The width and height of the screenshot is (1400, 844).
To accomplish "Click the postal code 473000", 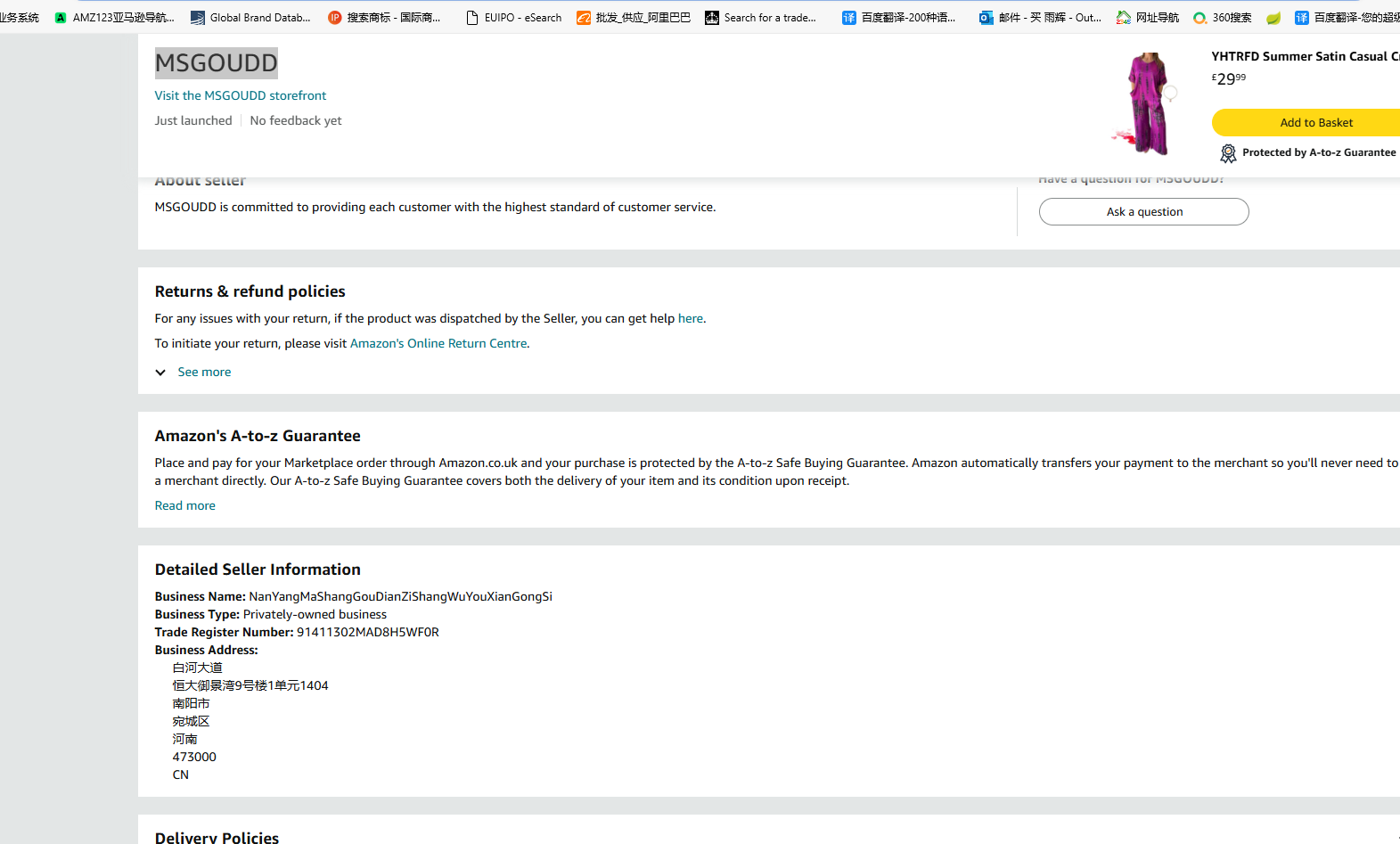I will click(194, 757).
